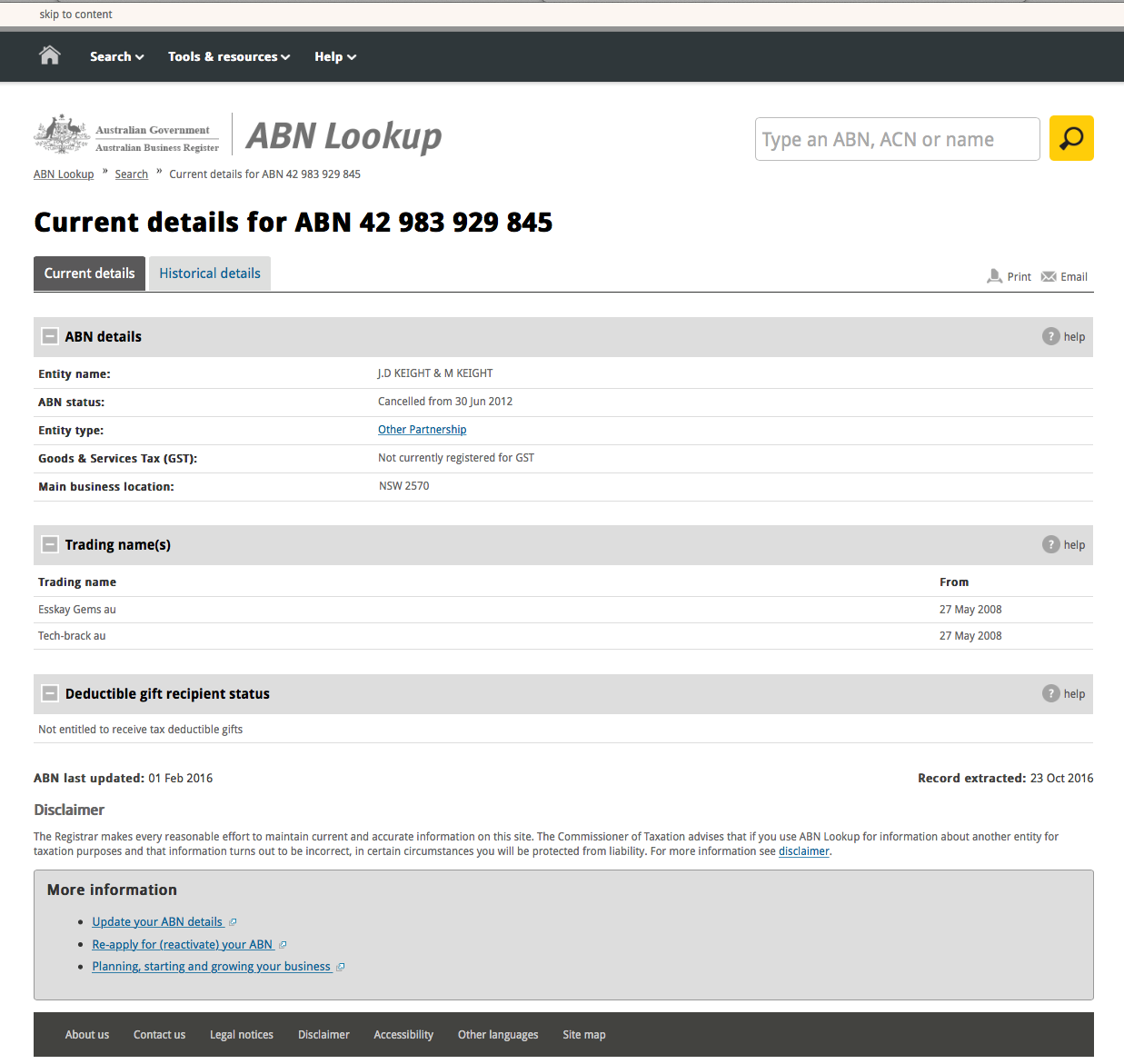The height and width of the screenshot is (1064, 1124).
Task: Open Site map footer link
Action: (584, 1035)
